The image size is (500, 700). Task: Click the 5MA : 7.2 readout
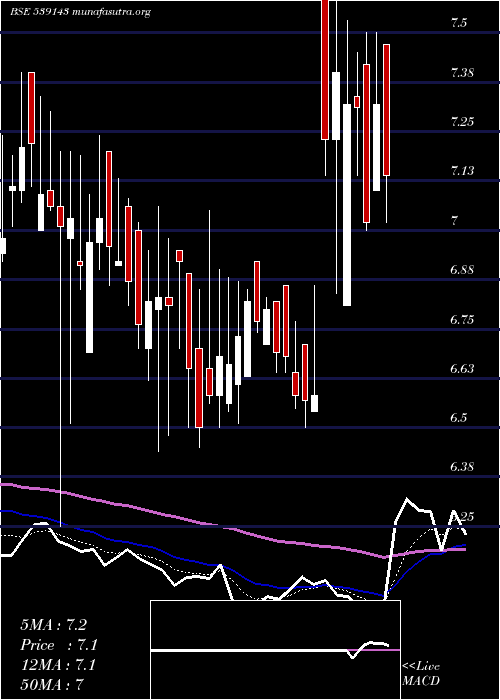pos(54,625)
